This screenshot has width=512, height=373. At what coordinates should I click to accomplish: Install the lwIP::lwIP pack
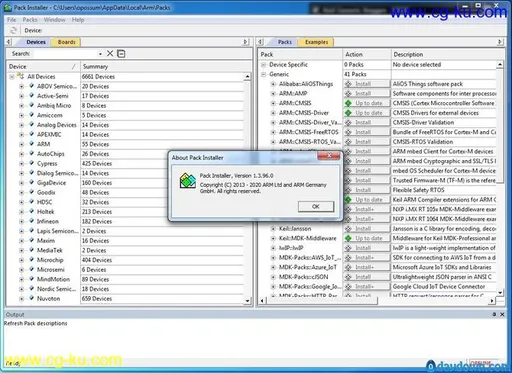click(367, 248)
